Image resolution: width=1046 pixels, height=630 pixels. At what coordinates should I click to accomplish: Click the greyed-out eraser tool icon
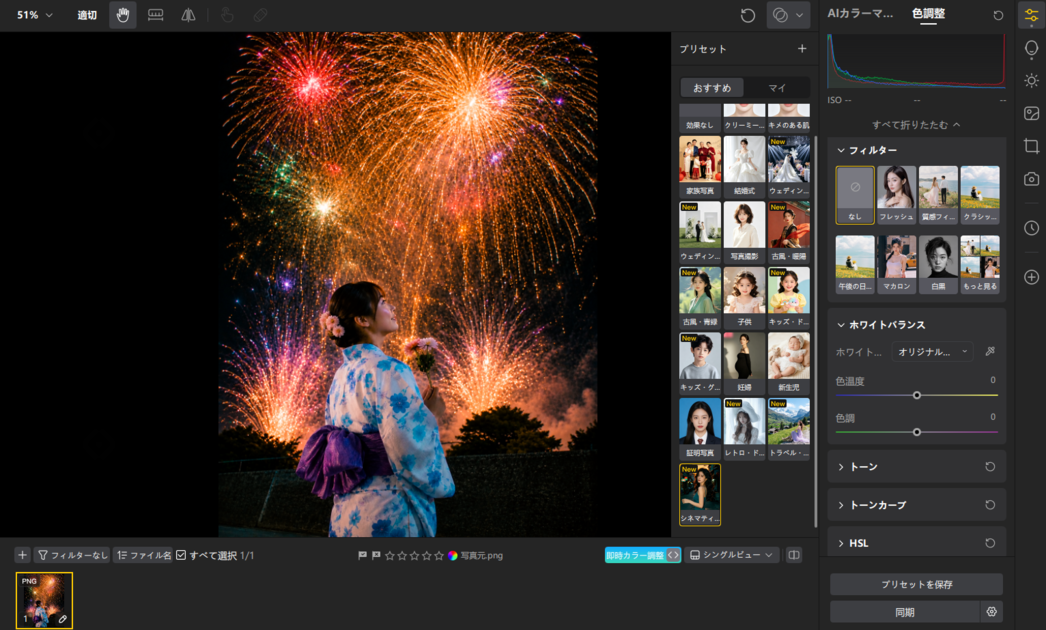click(260, 15)
